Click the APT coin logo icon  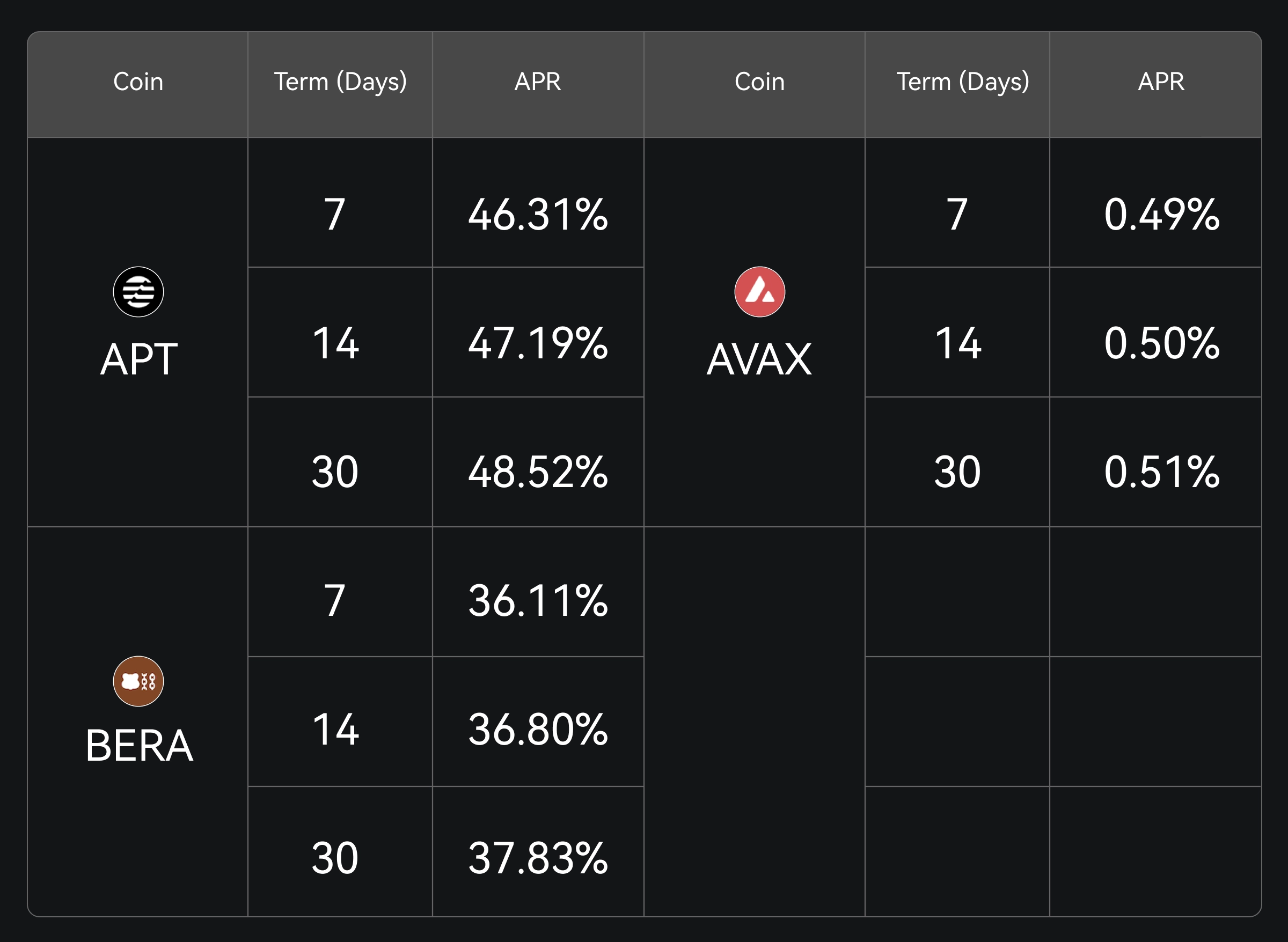(138, 292)
